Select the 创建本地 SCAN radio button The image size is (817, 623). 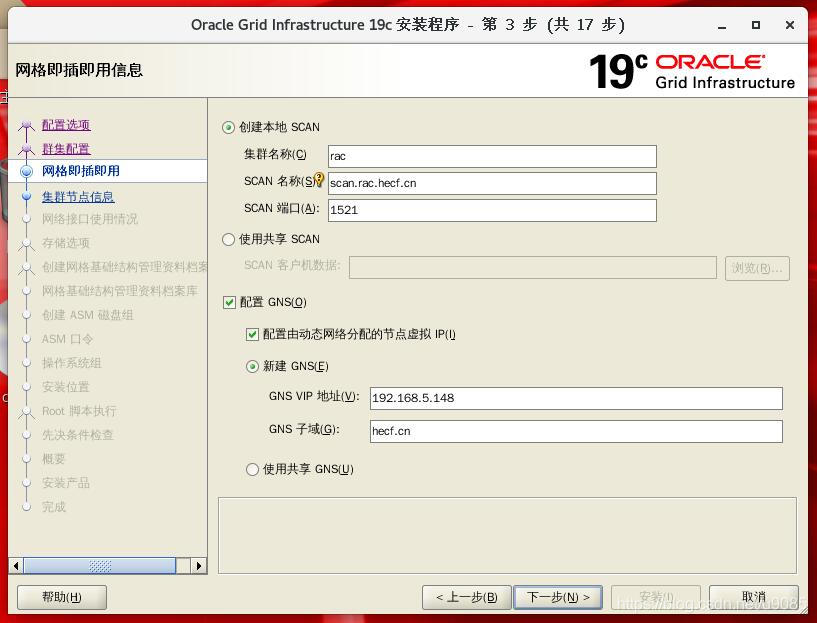(228, 127)
